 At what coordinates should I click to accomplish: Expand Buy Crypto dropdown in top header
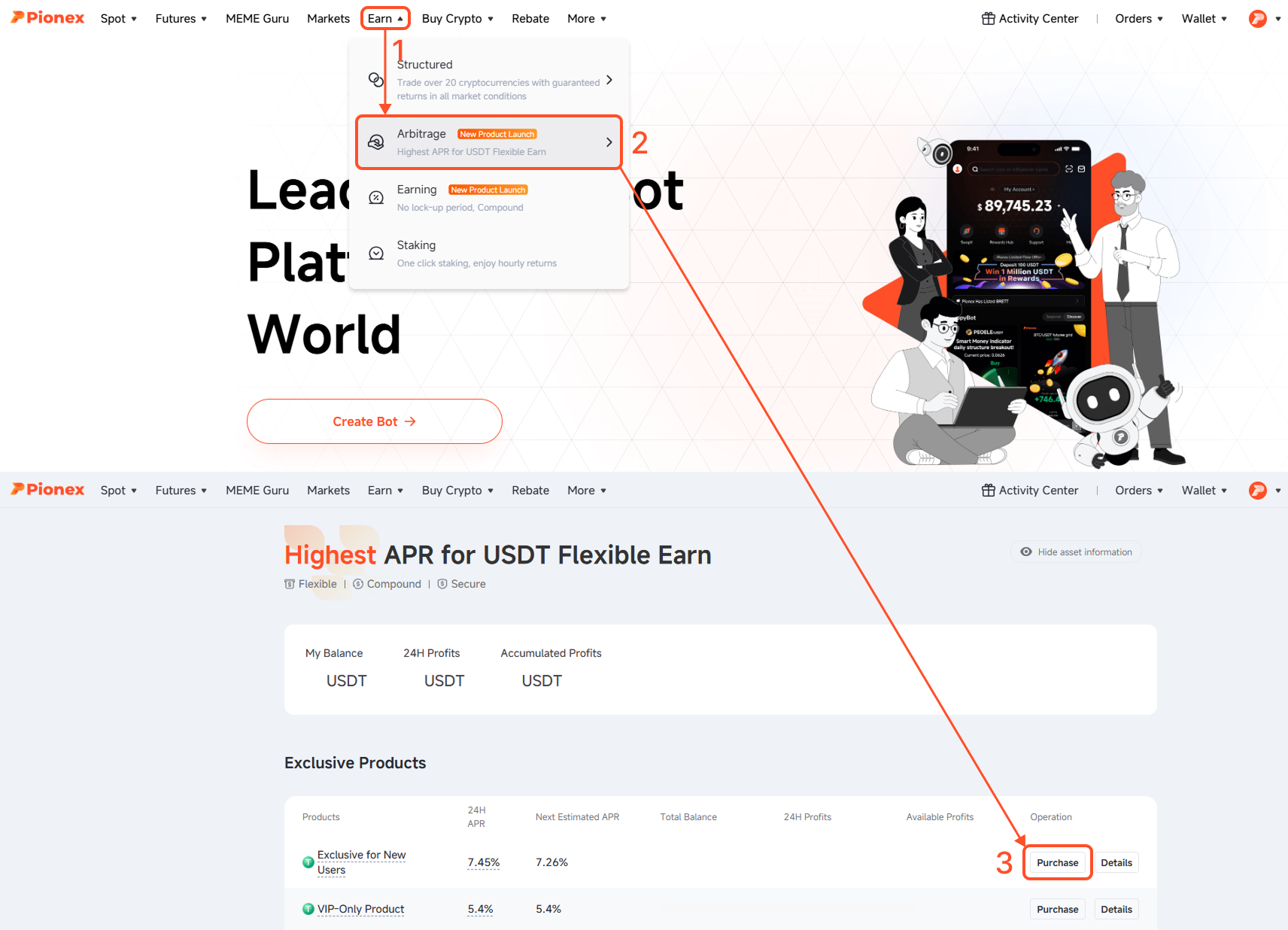pos(457,18)
